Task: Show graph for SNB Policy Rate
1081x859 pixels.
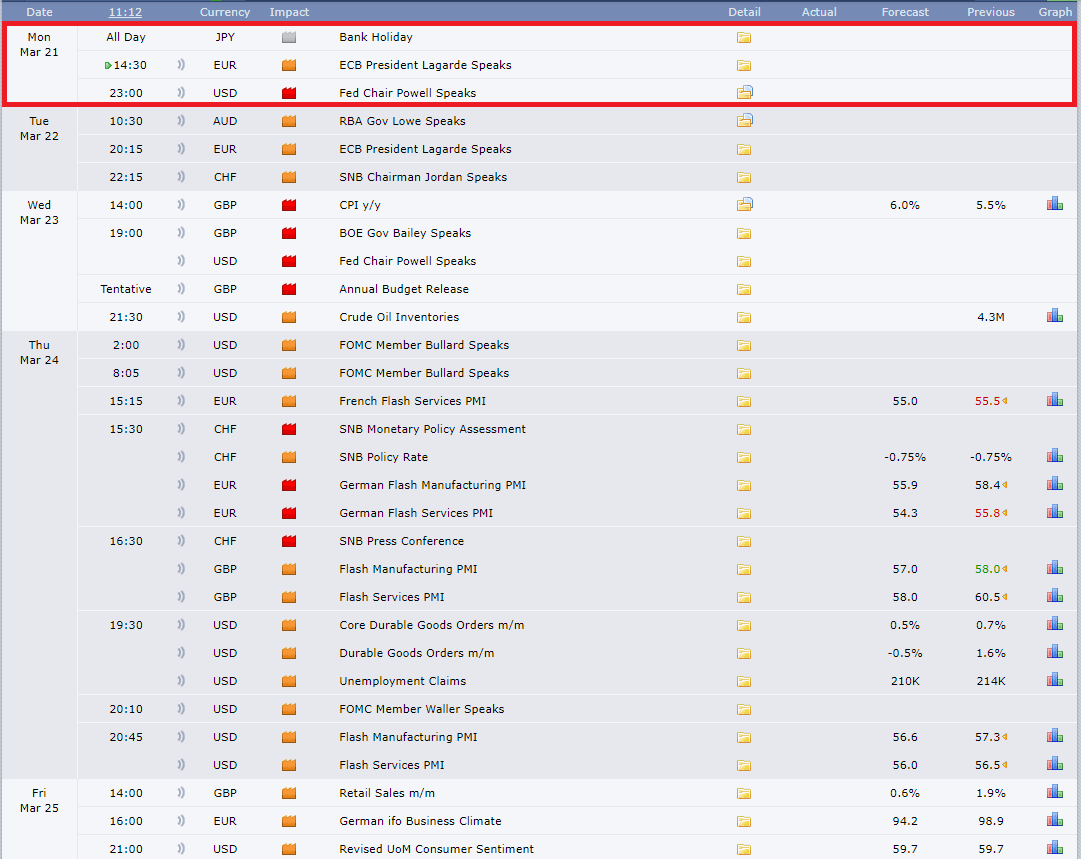Action: [1054, 456]
